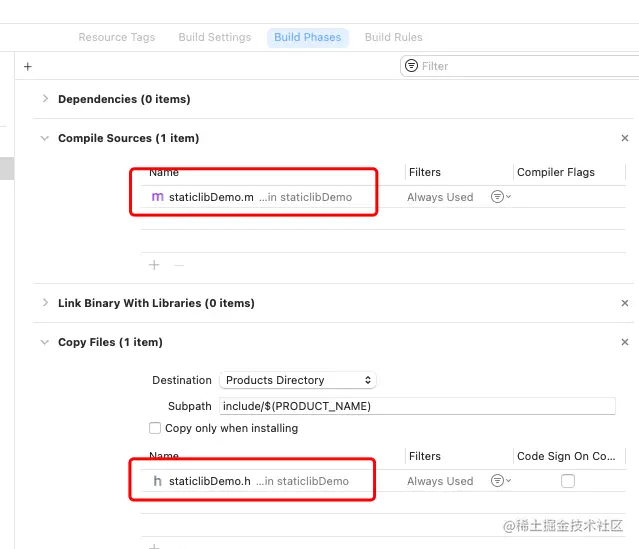Screen dimensions: 639x549
Task: Switch to the Build Settings tab
Action: pyautogui.click(x=214, y=37)
